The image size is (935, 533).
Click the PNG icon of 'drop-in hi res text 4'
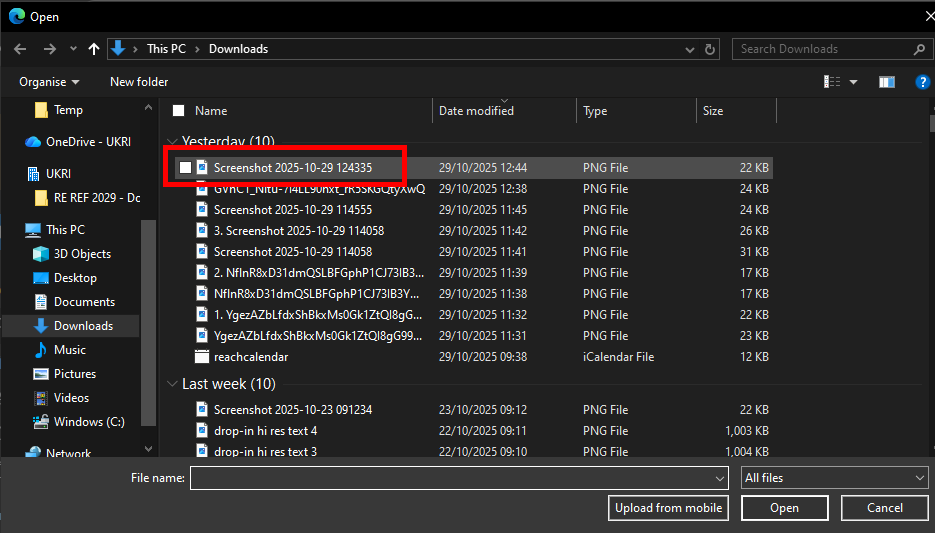pyautogui.click(x=202, y=430)
